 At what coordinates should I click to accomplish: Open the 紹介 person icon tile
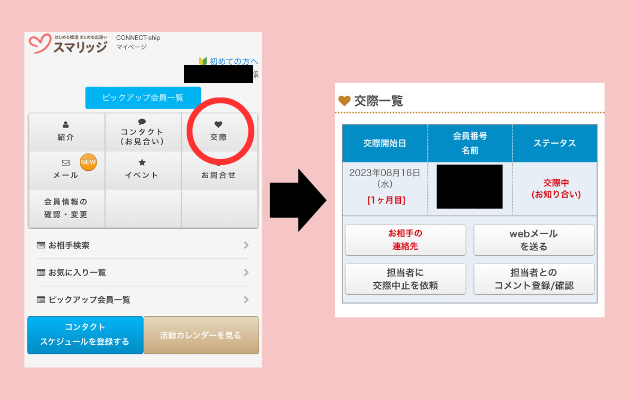click(66, 132)
